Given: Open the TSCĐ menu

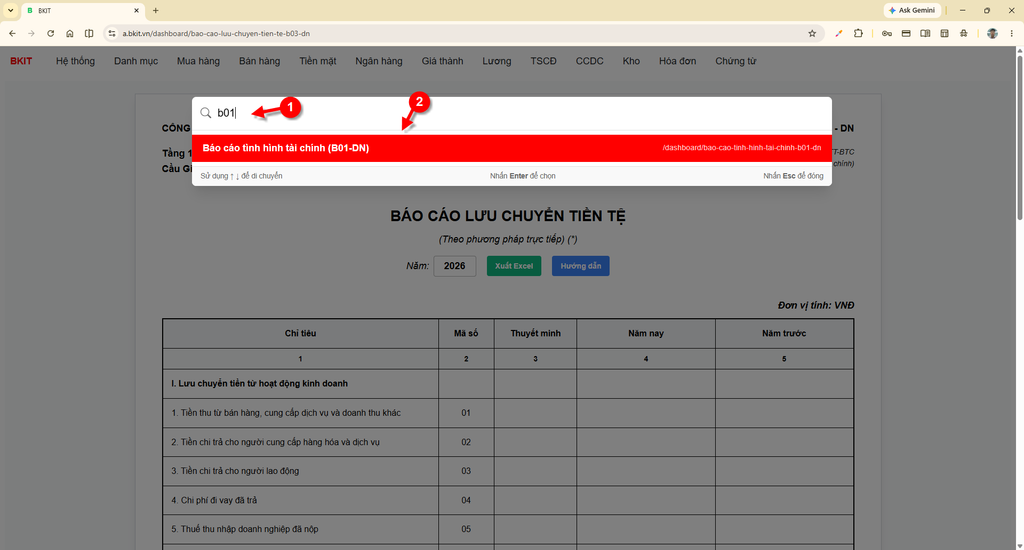Looking at the screenshot, I should tap(543, 61).
